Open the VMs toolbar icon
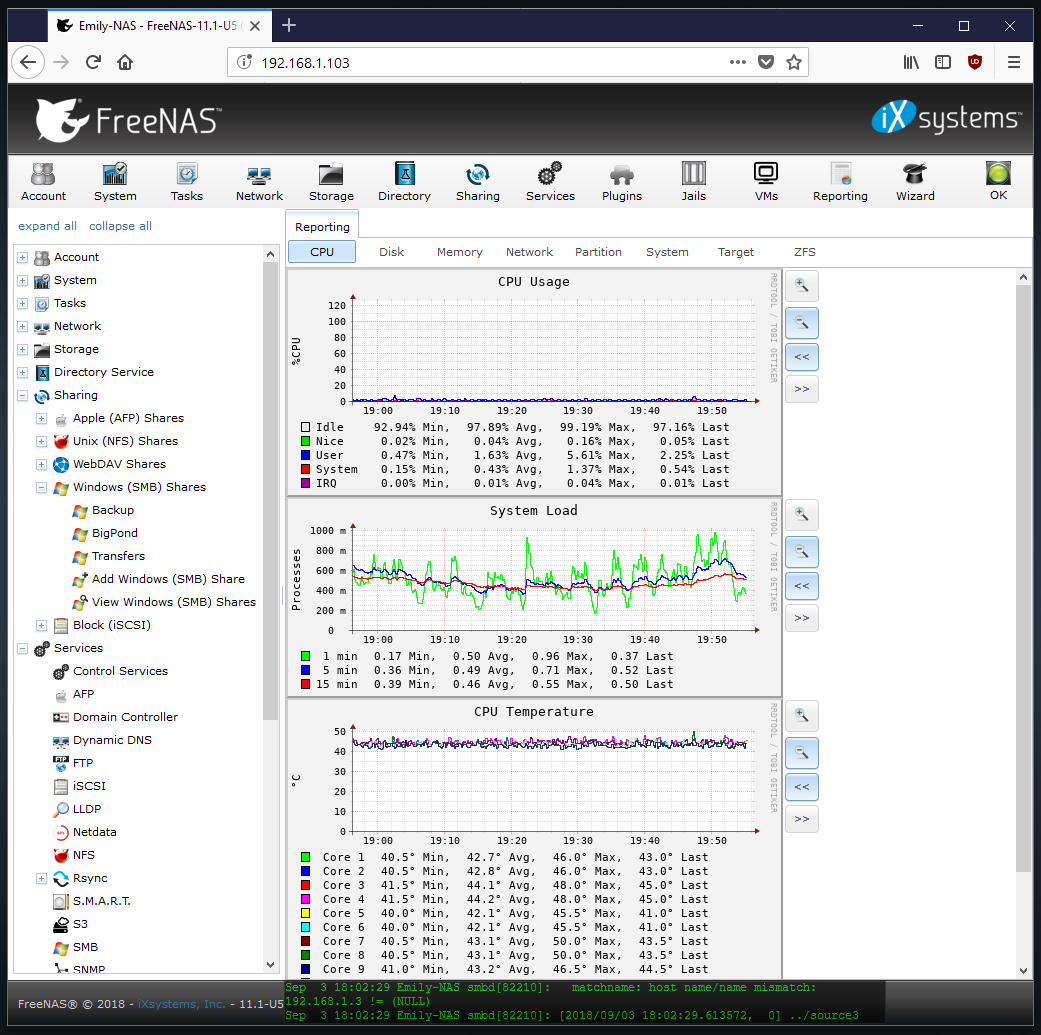The height and width of the screenshot is (1035, 1041). [x=766, y=182]
